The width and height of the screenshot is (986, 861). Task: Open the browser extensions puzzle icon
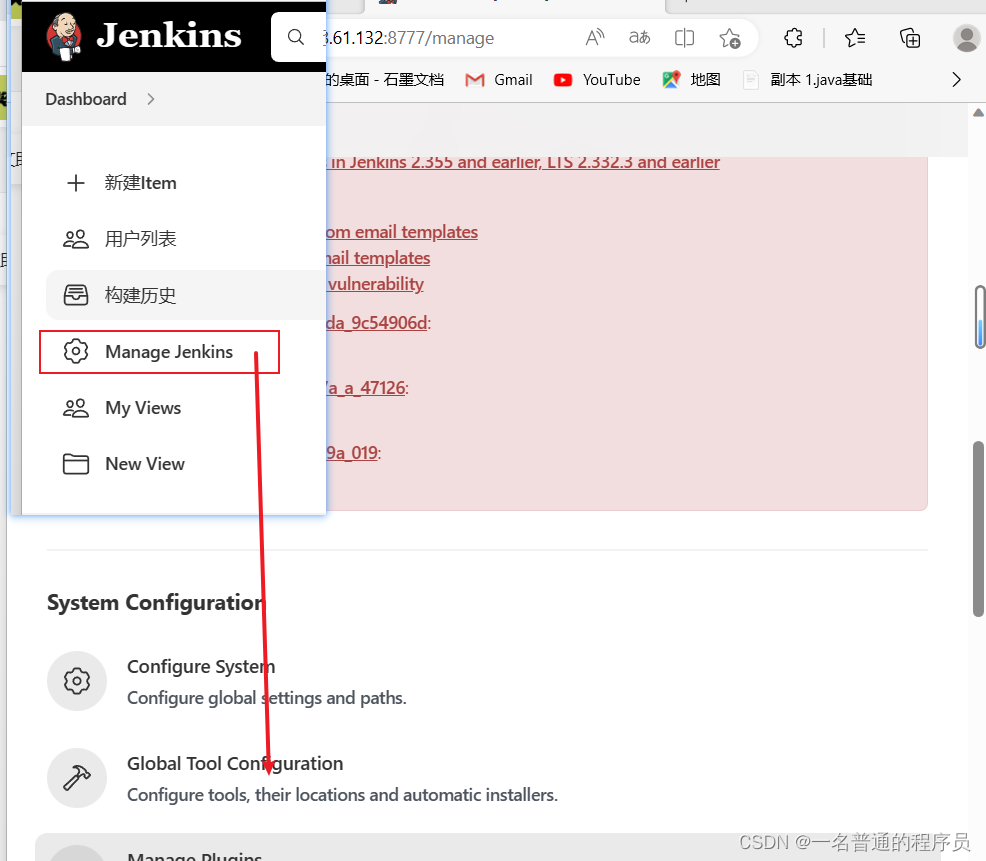pyautogui.click(x=794, y=38)
